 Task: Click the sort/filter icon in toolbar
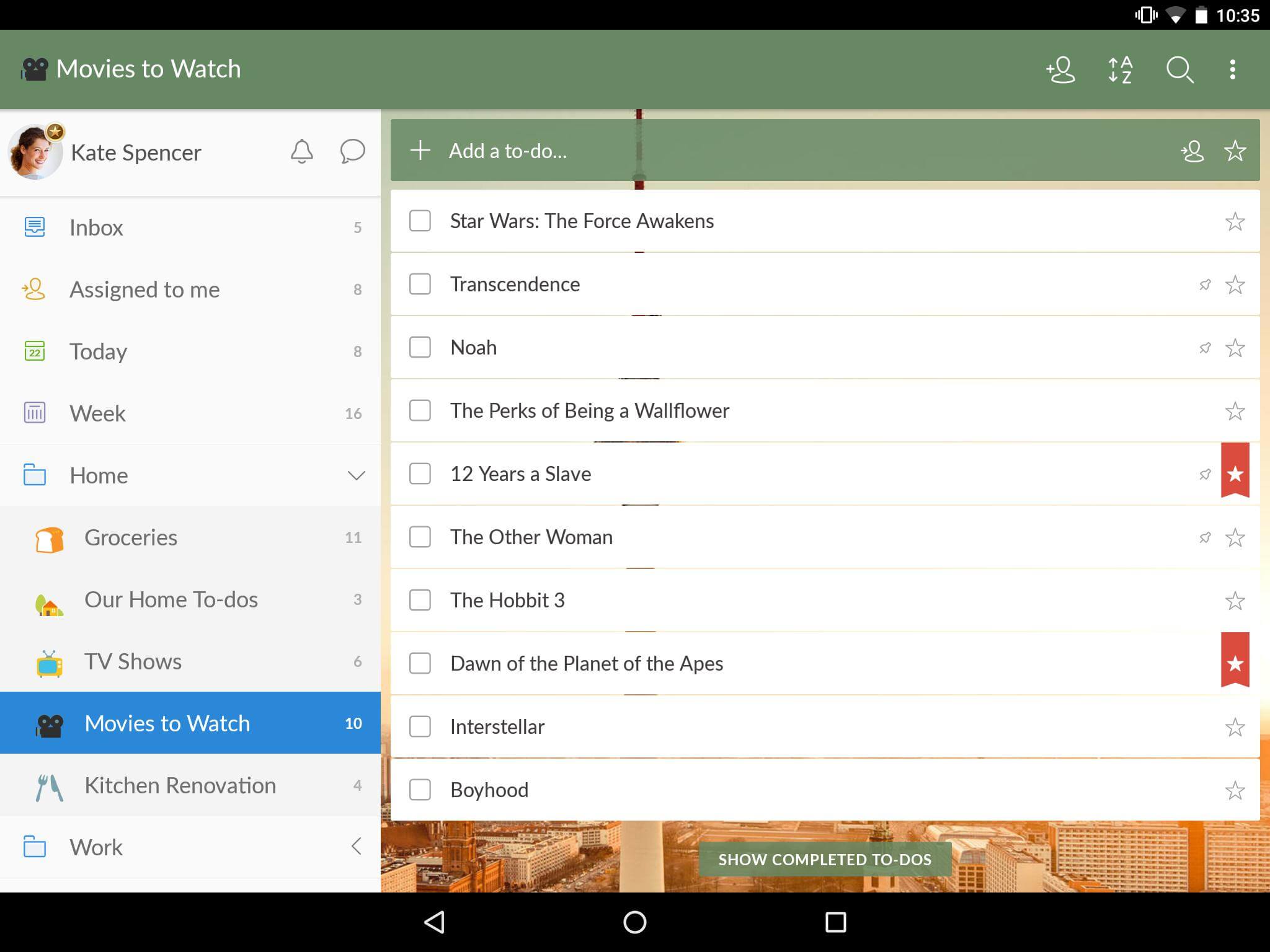1120,69
